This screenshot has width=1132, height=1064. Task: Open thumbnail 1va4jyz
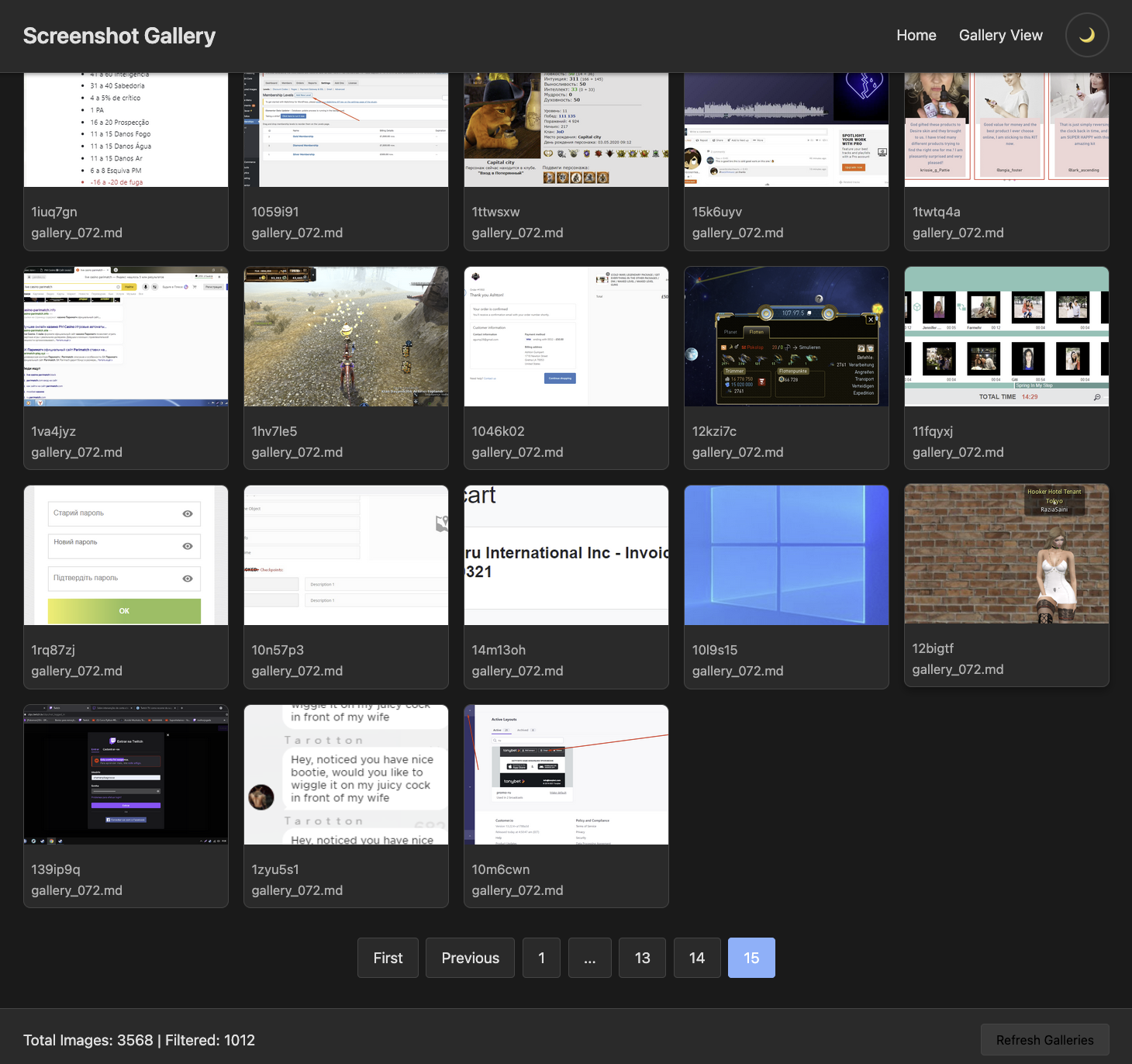click(x=126, y=337)
